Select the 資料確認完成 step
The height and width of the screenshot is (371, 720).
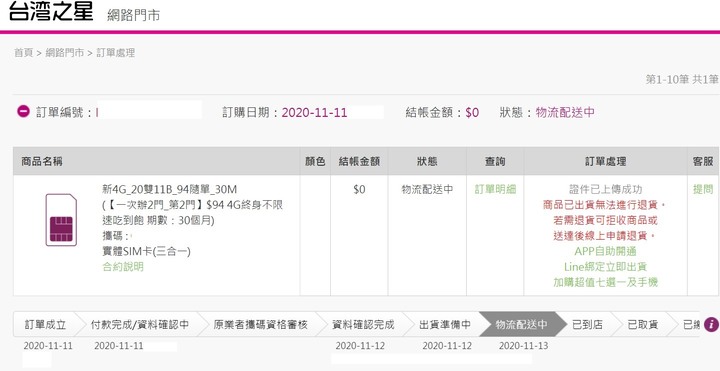point(363,325)
